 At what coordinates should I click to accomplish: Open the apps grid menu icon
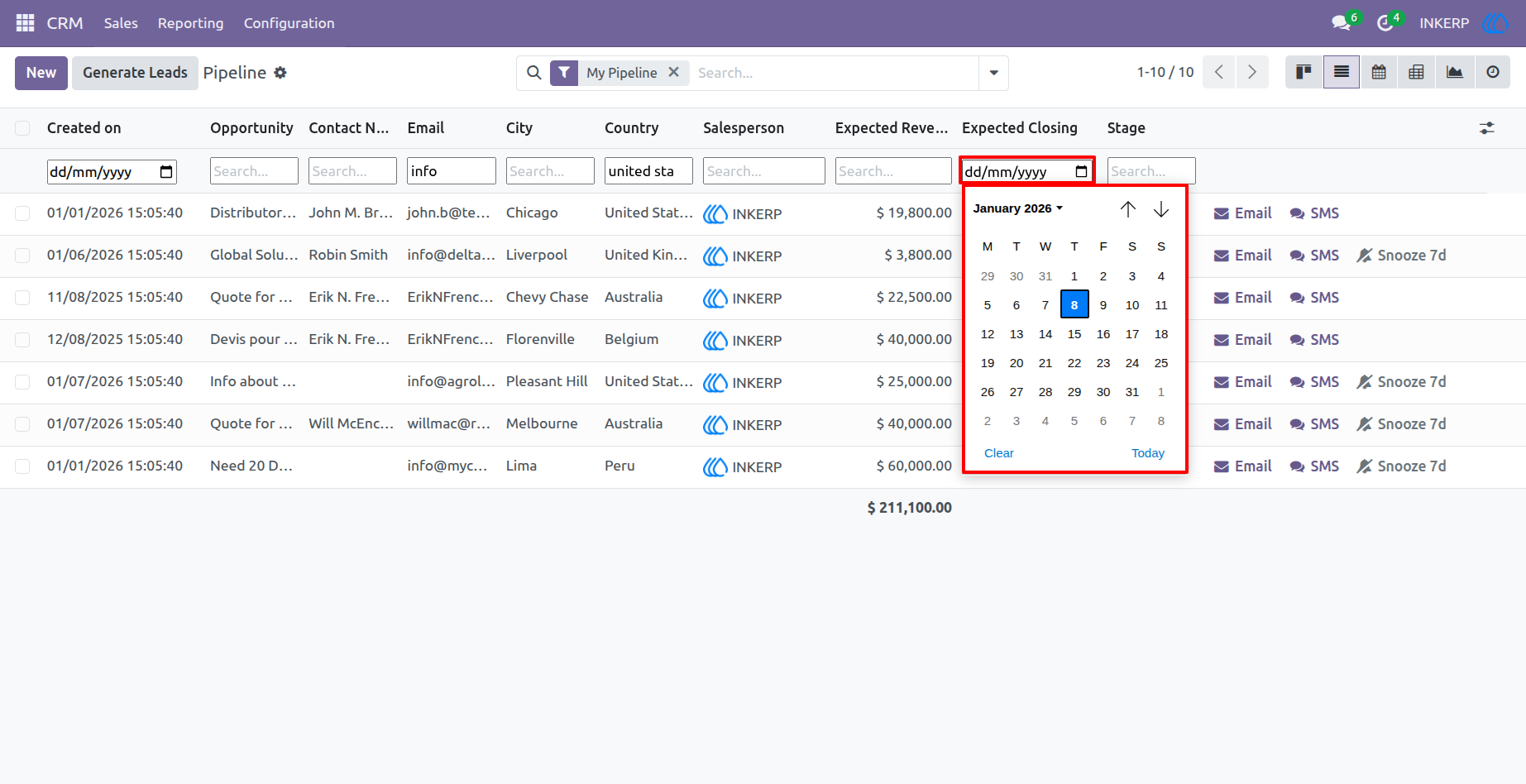click(25, 23)
